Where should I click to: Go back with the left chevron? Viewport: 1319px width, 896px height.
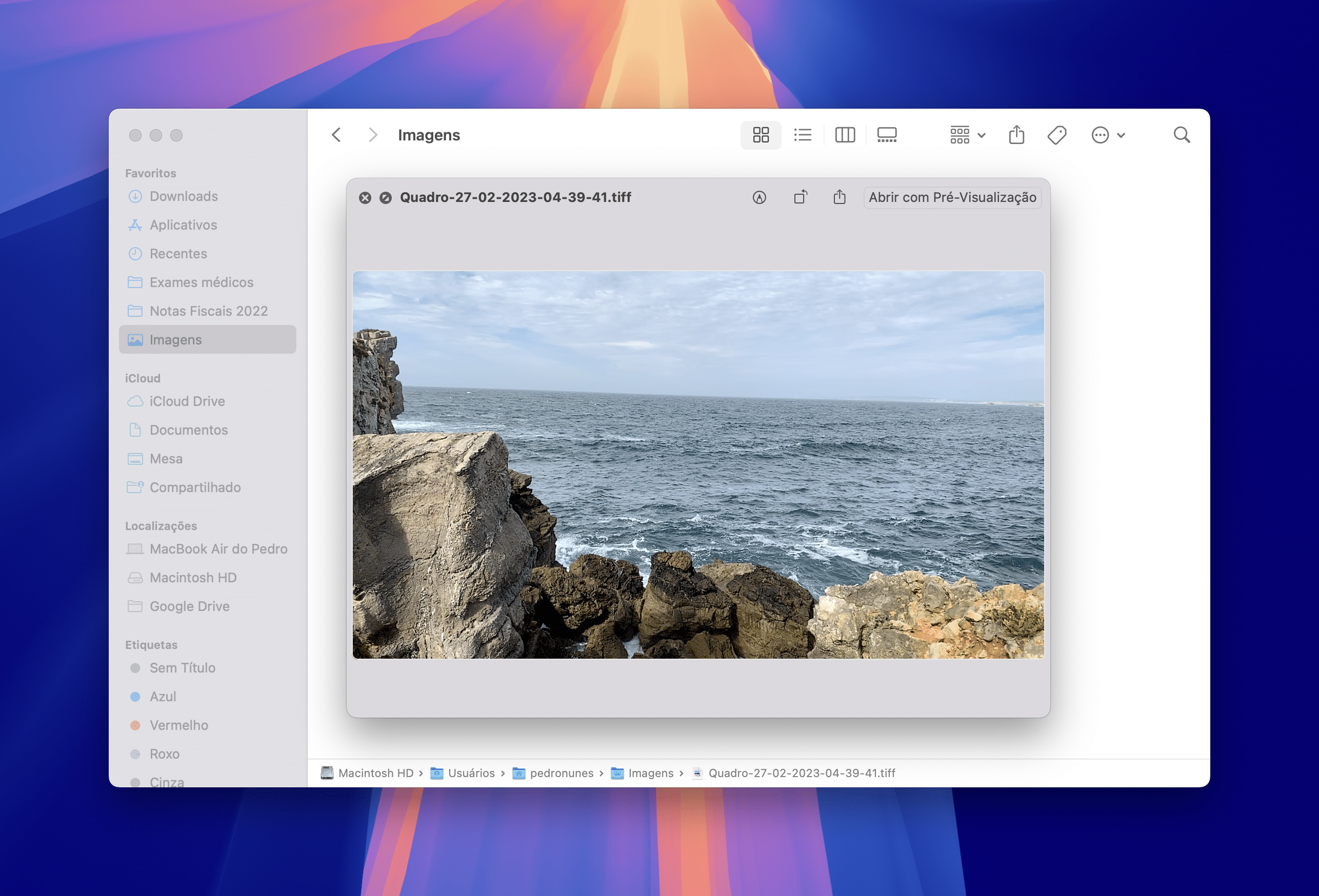click(336, 135)
